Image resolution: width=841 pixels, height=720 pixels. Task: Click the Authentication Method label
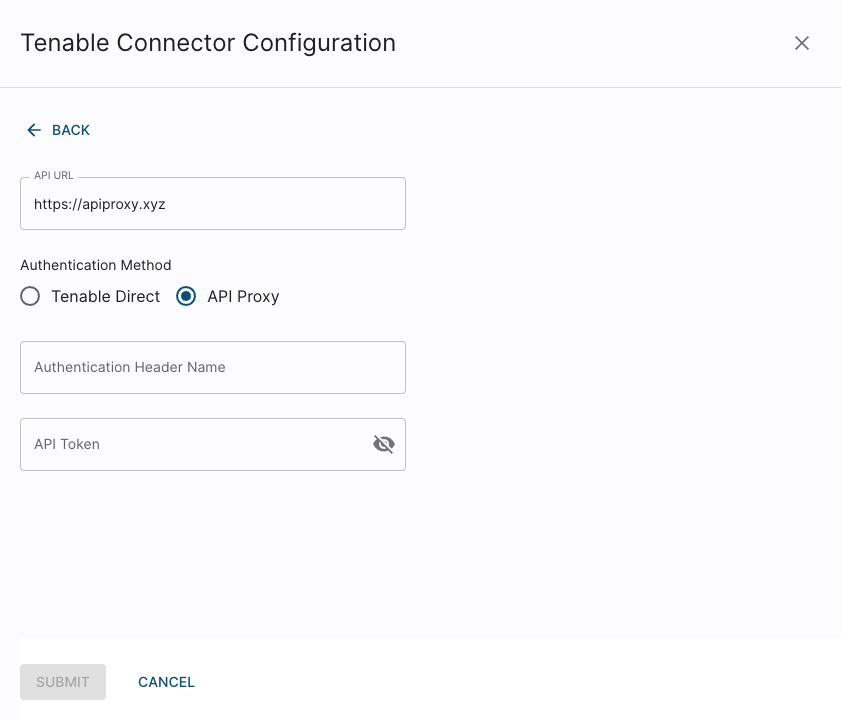(96, 265)
